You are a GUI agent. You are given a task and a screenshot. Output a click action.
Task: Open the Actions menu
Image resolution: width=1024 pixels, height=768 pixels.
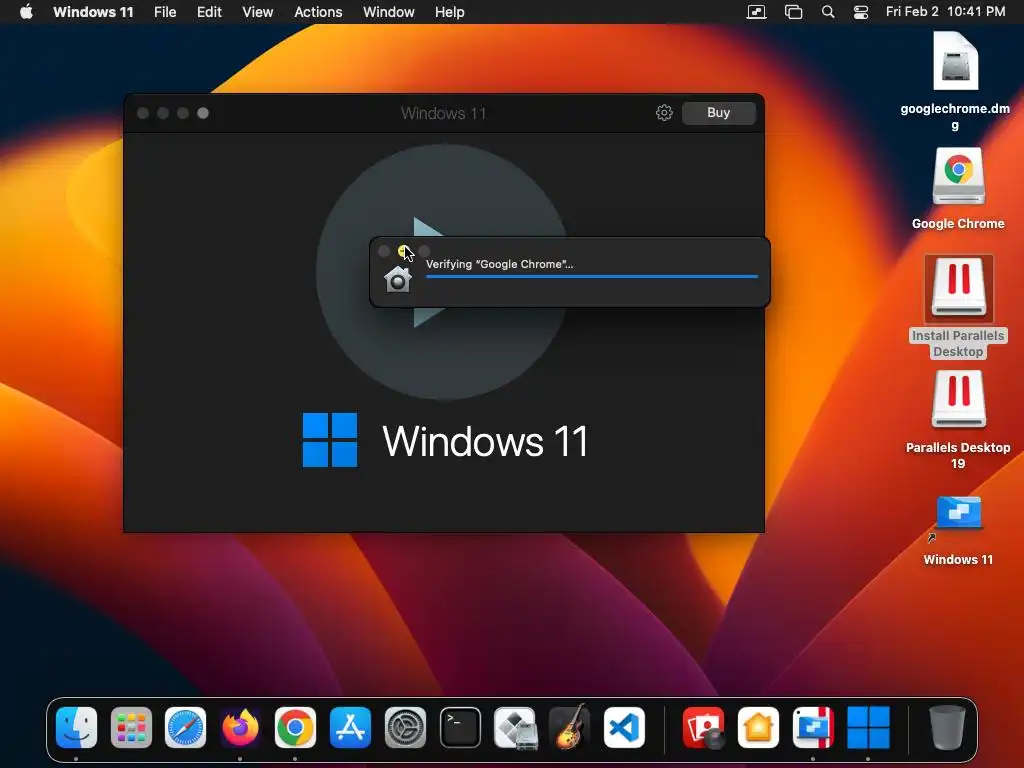pyautogui.click(x=318, y=12)
